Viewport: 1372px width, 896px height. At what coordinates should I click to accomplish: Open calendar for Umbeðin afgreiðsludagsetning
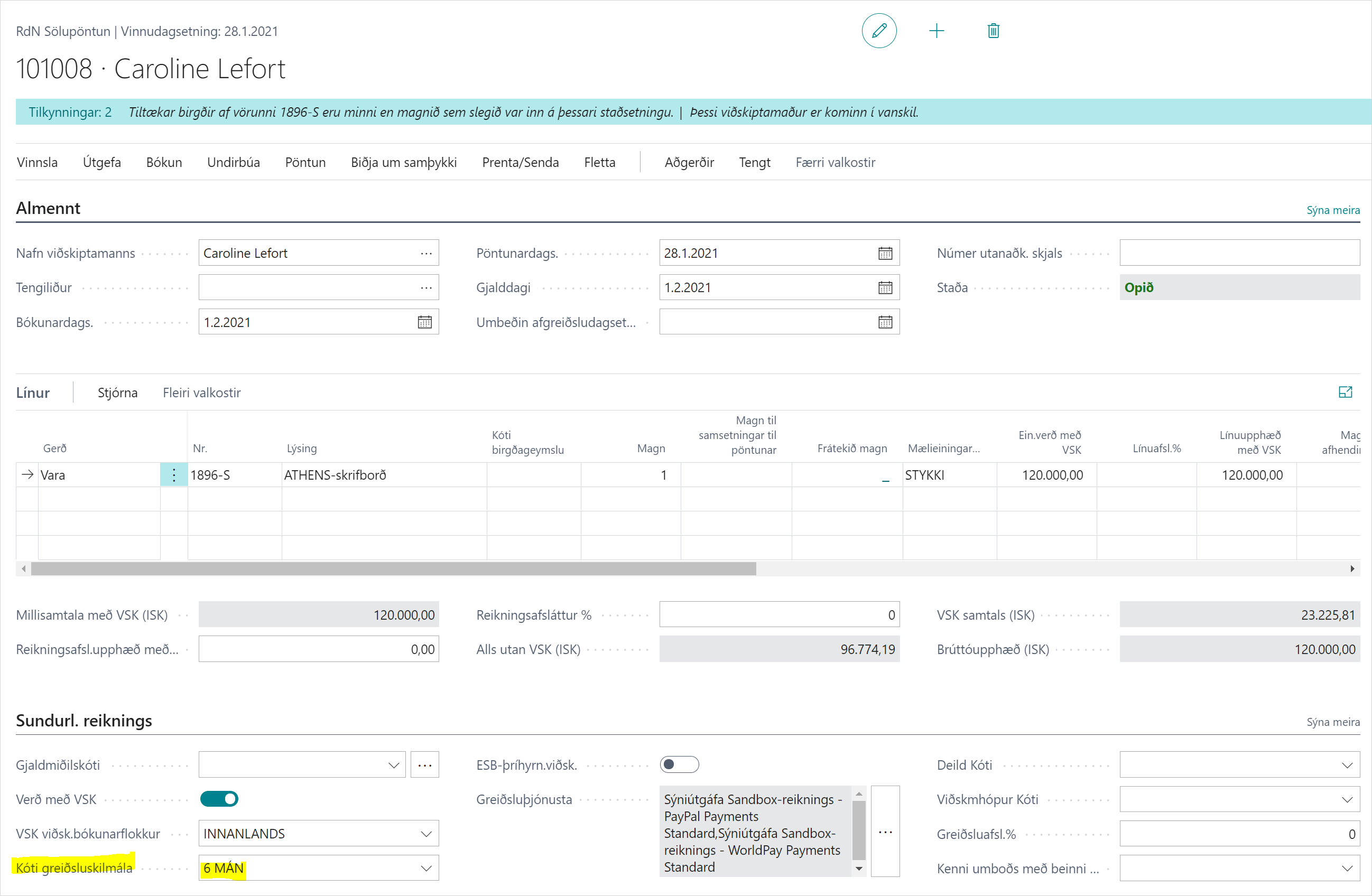[885, 322]
